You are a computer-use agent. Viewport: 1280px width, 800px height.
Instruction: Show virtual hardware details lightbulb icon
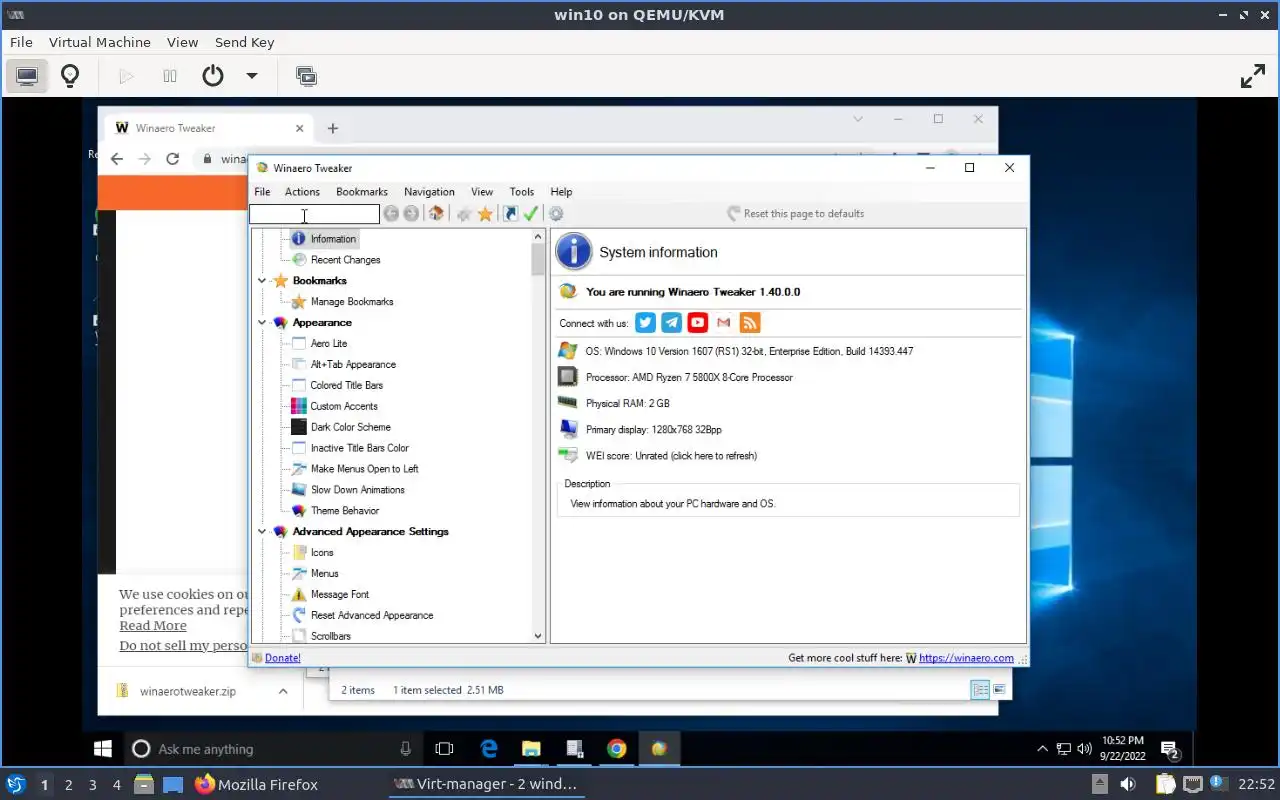pyautogui.click(x=70, y=76)
